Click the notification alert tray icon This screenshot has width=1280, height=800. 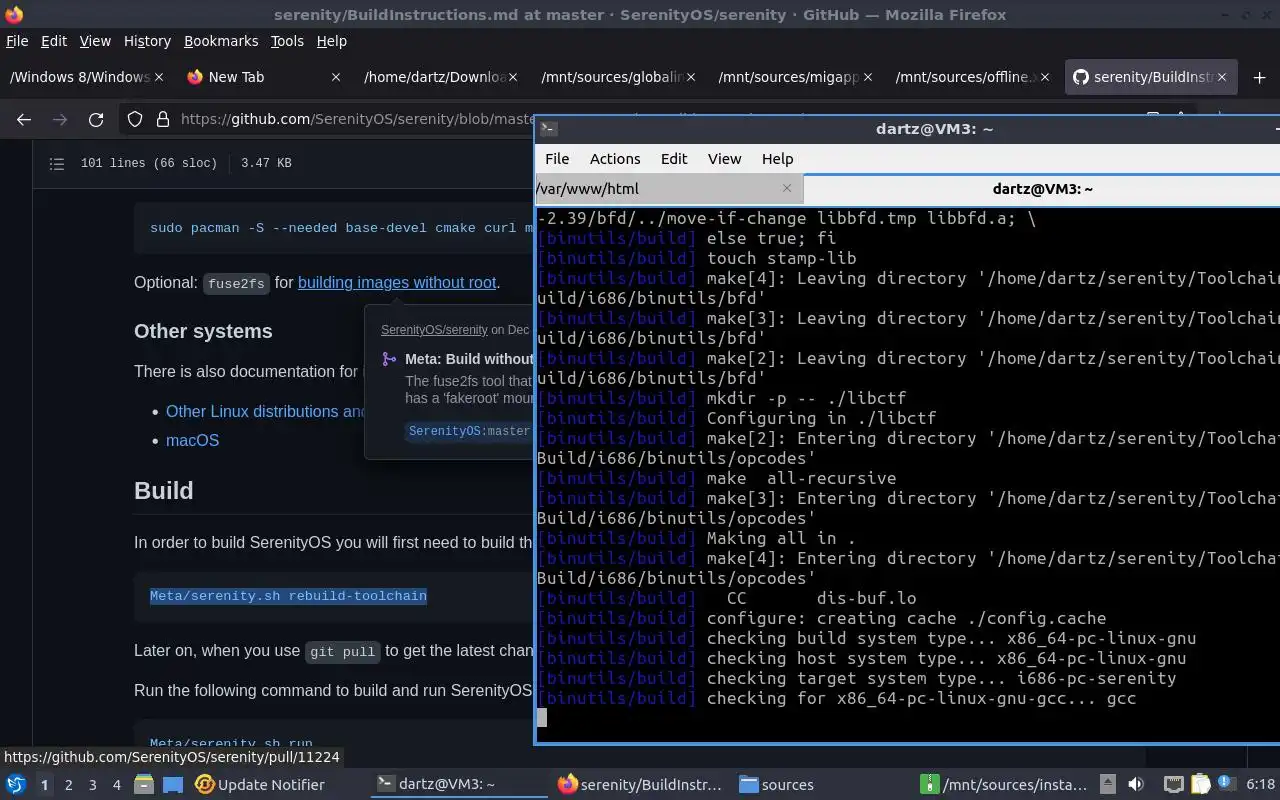coord(1226,784)
